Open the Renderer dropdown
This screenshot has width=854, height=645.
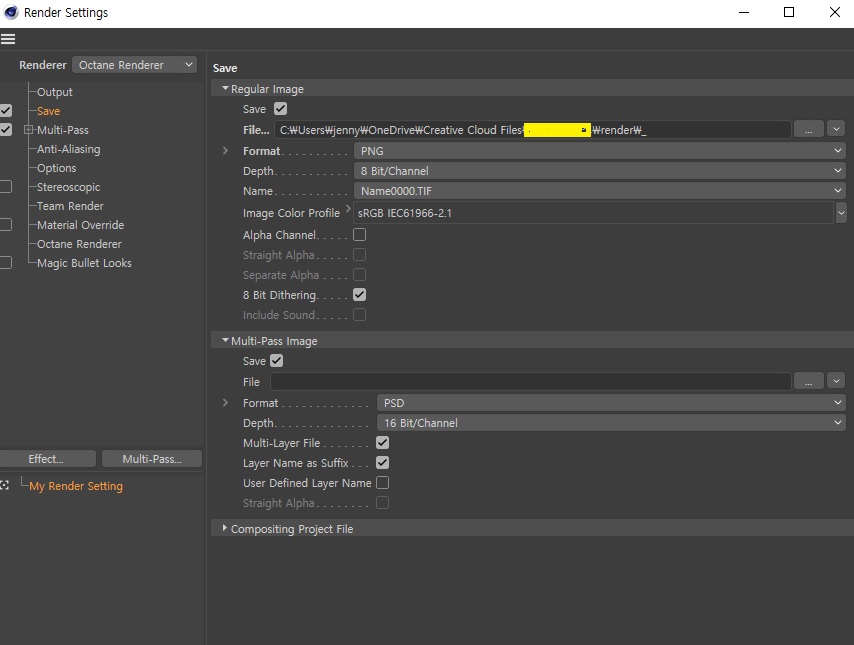(135, 65)
